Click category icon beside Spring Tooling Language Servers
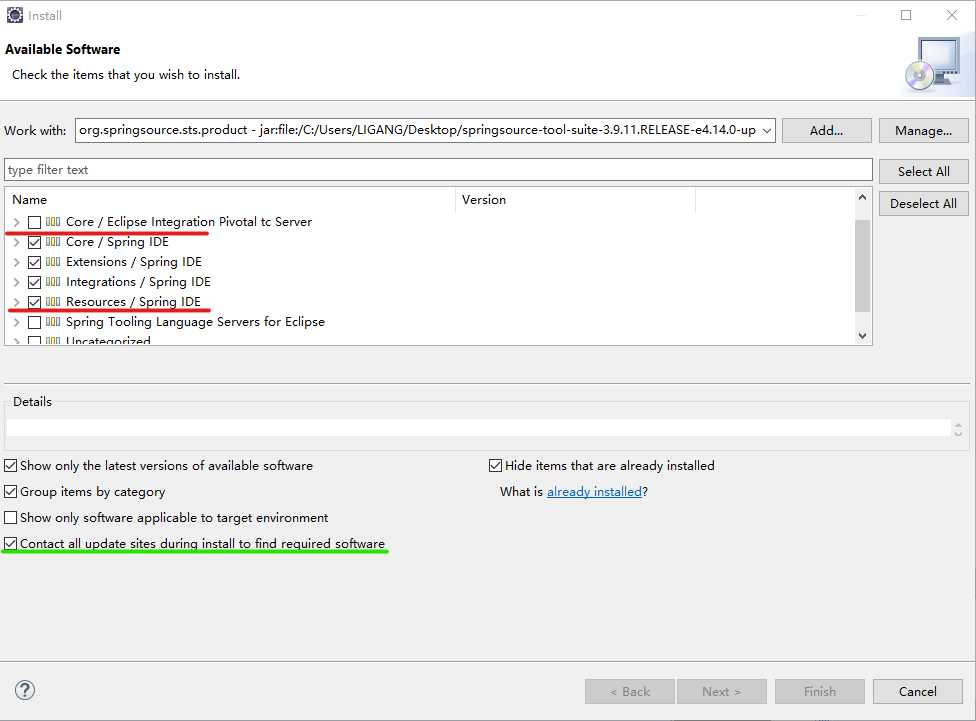The image size is (976, 721). pos(53,321)
